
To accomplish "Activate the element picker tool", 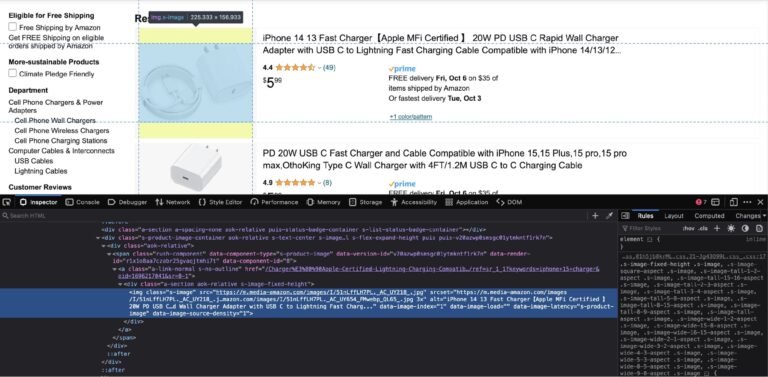I will [x=7, y=202].
